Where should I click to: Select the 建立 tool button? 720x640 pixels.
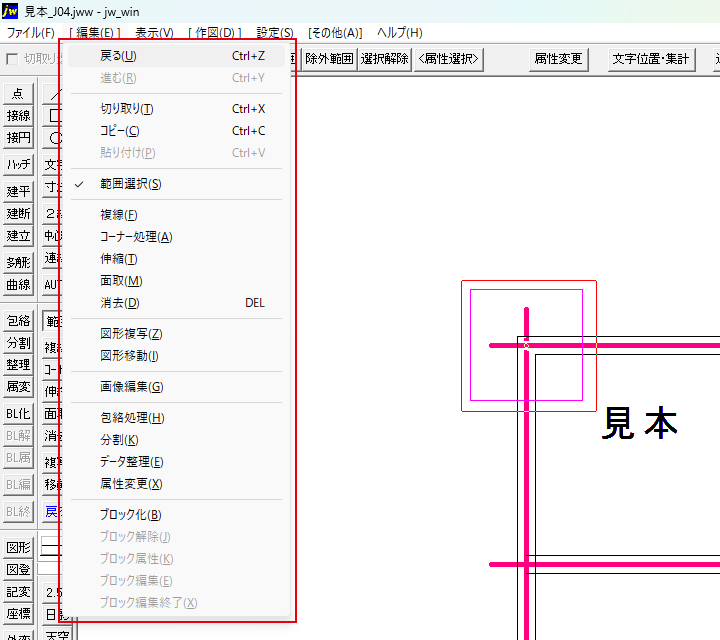[18, 236]
